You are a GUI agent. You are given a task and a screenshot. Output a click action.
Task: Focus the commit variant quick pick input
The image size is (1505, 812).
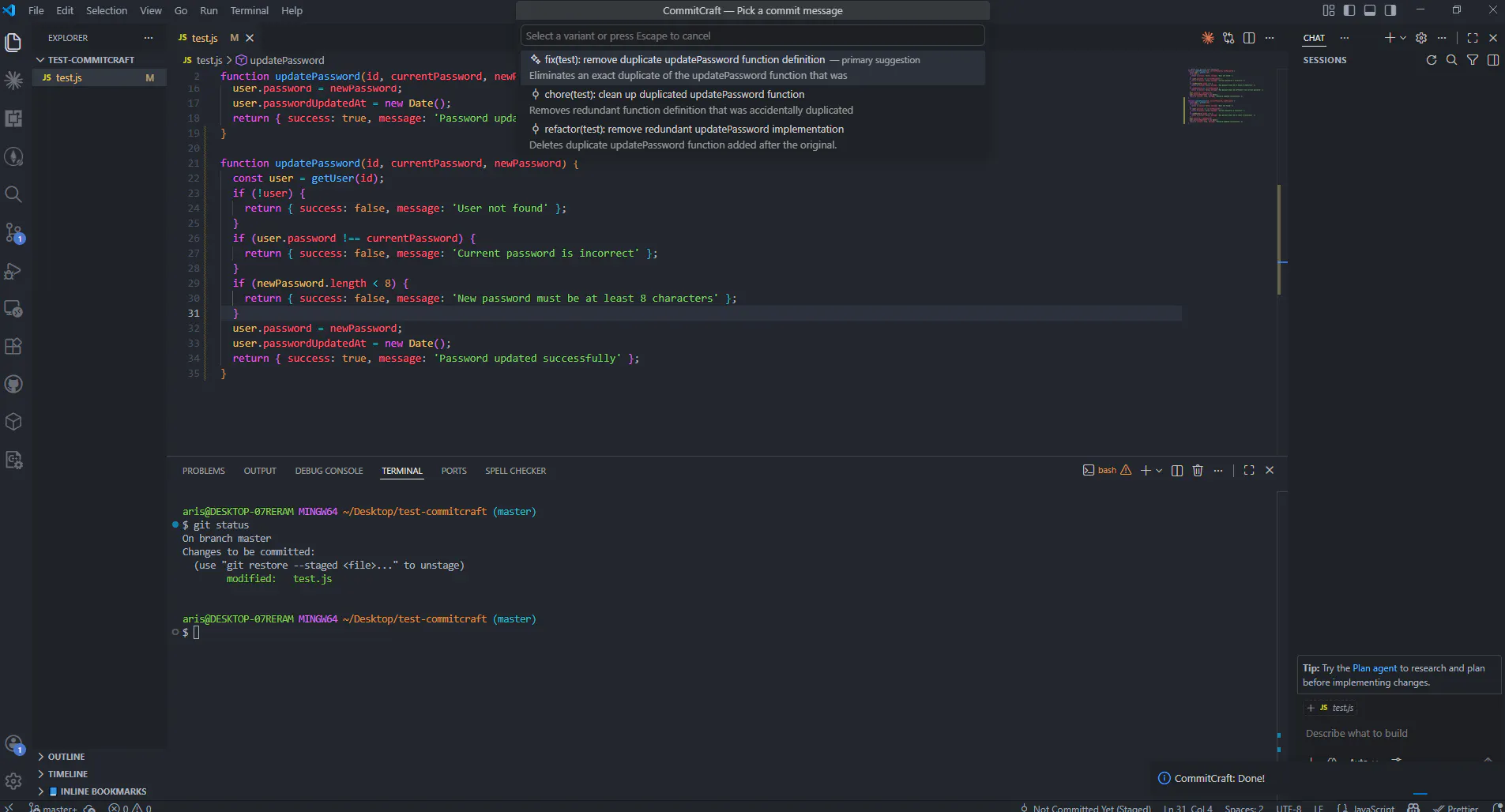[753, 36]
